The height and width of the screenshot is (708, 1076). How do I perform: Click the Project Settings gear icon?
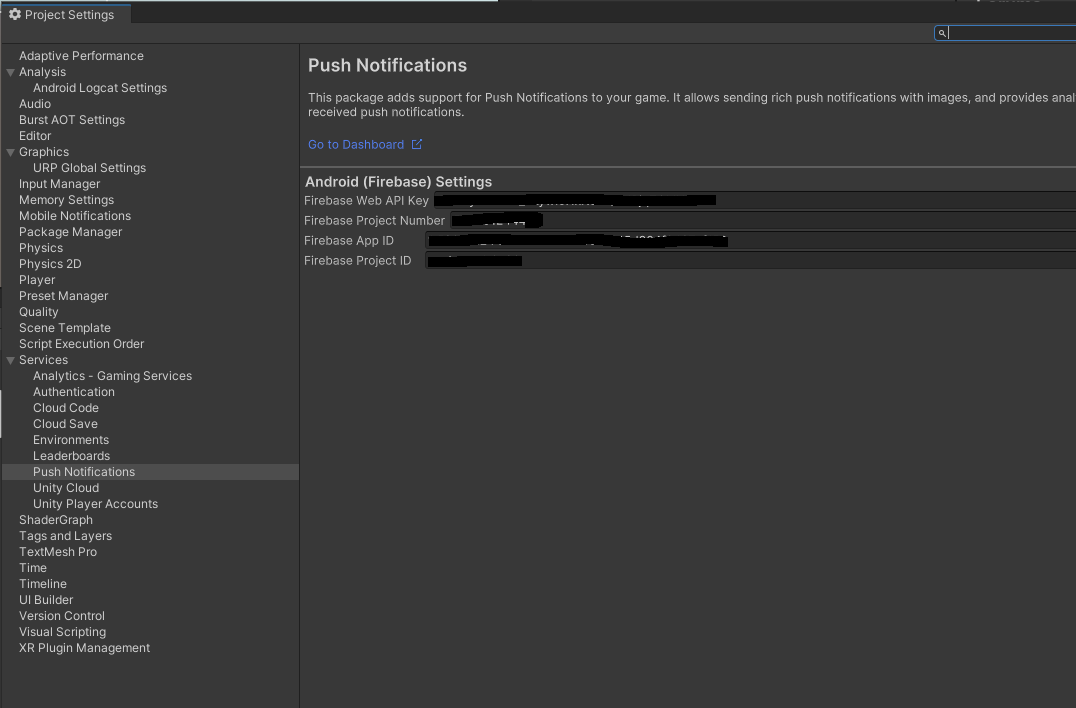point(15,14)
